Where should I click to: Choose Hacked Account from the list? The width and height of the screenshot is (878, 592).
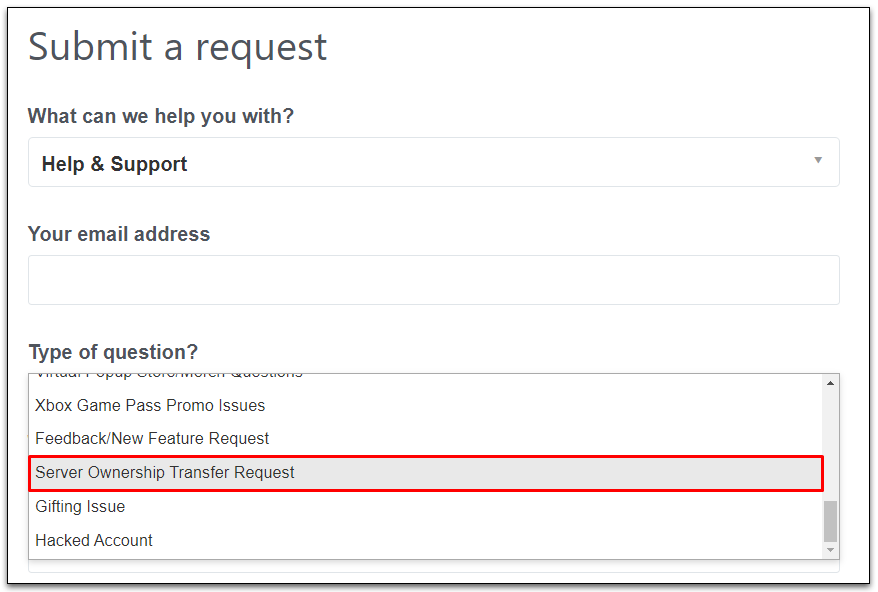[x=94, y=541]
